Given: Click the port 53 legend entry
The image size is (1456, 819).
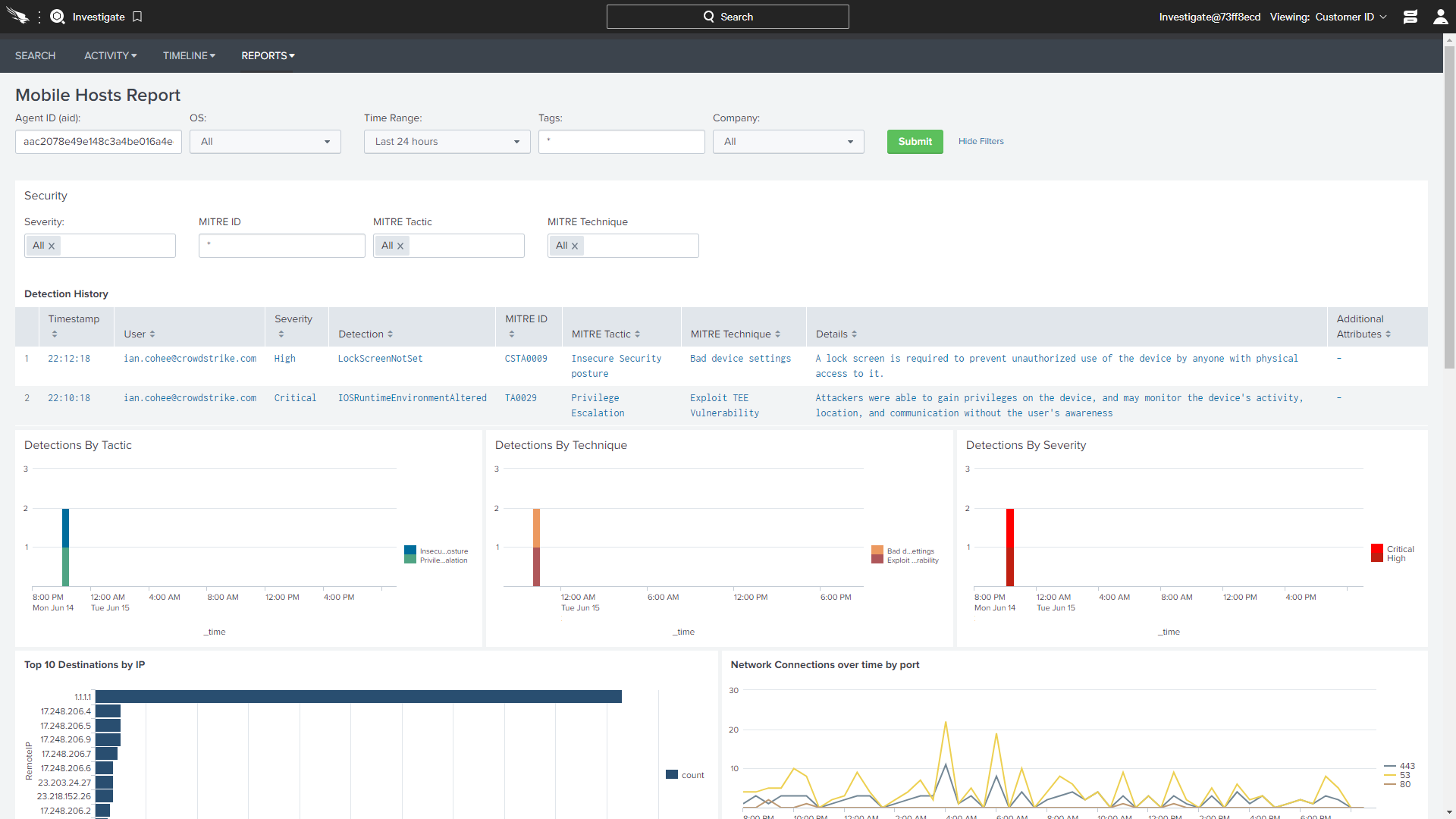Looking at the screenshot, I should pyautogui.click(x=1398, y=775).
